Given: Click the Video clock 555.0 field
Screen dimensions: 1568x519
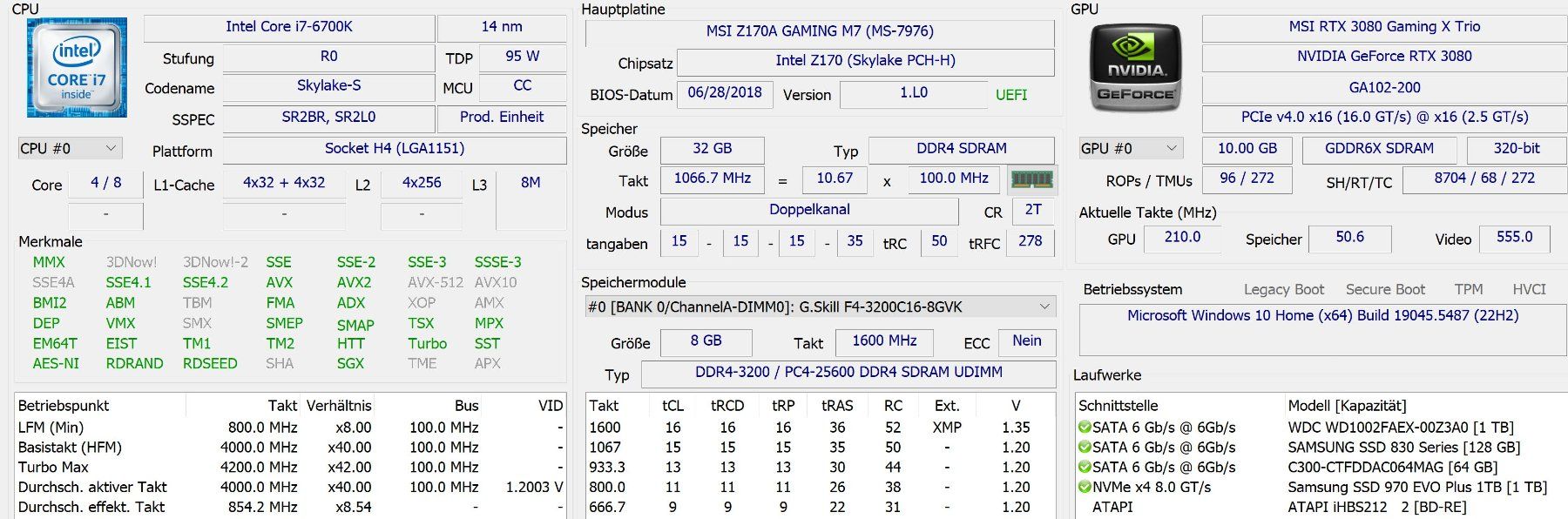Looking at the screenshot, I should coord(1515,239).
